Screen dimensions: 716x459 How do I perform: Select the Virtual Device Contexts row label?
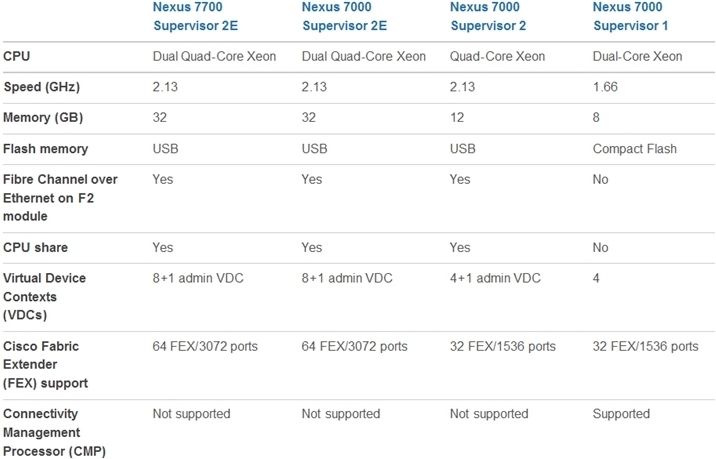pyautogui.click(x=44, y=296)
